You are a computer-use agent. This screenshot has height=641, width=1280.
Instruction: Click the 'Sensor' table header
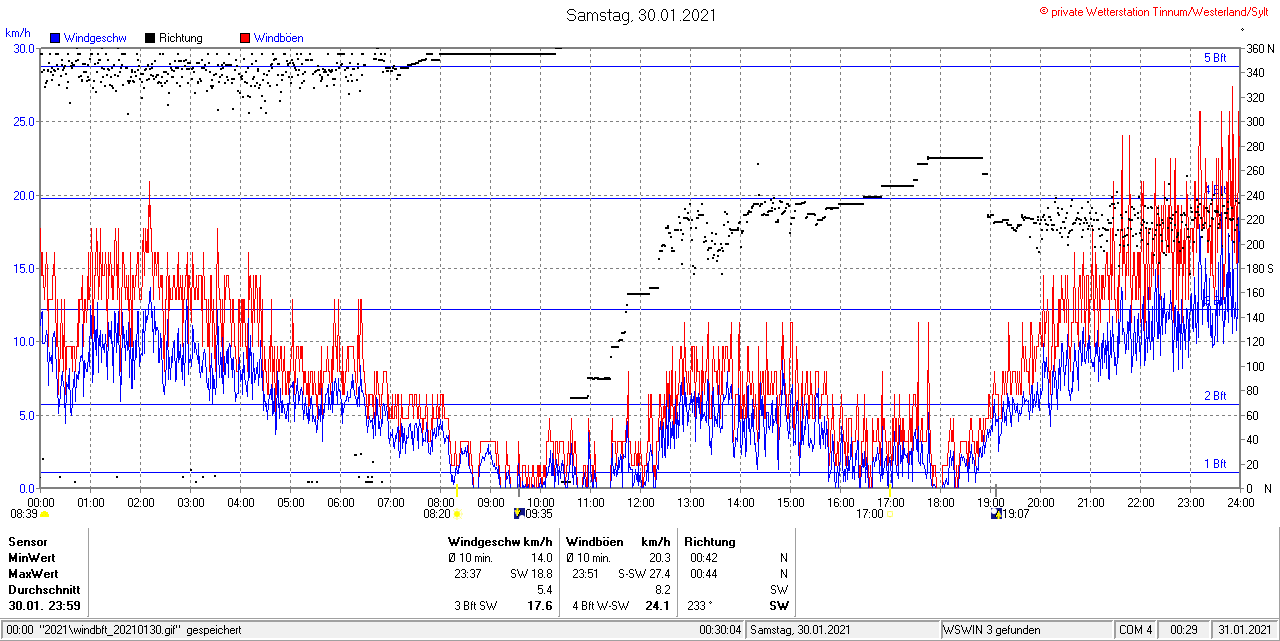tap(28, 542)
